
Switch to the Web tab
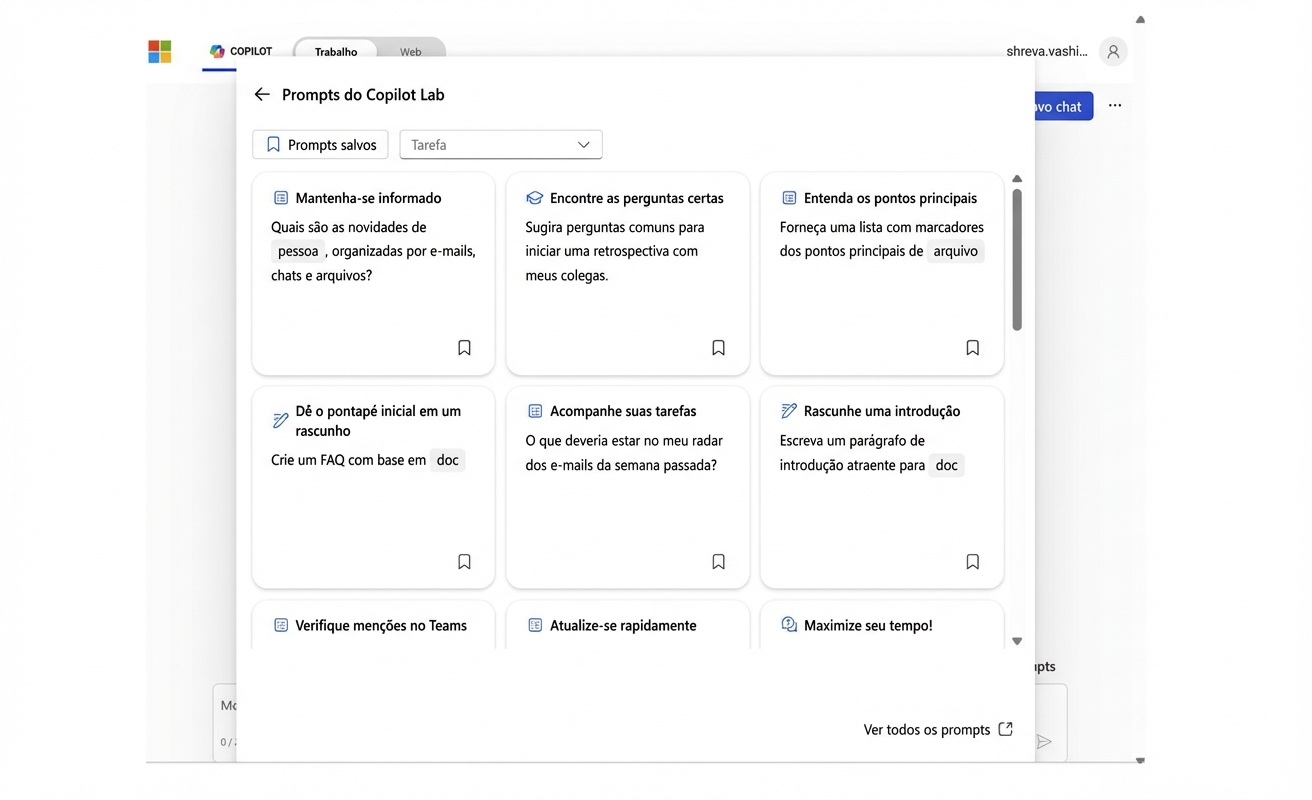(x=410, y=51)
